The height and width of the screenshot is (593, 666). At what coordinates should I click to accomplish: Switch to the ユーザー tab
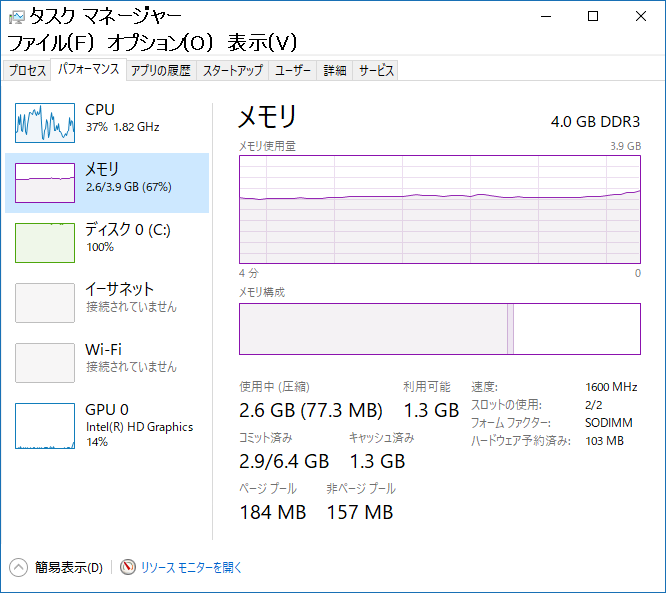point(293,70)
